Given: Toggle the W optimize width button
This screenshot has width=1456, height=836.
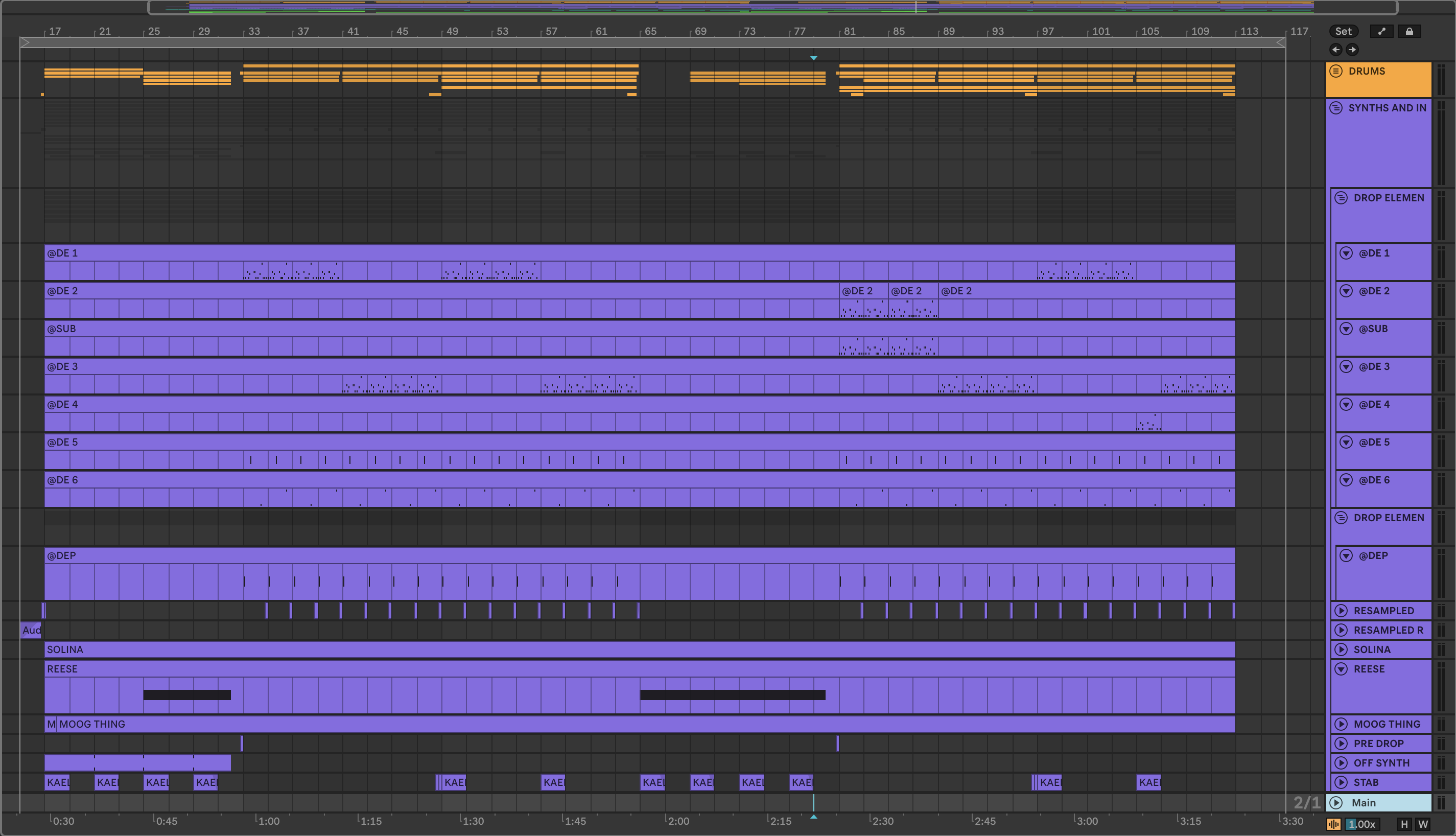Looking at the screenshot, I should tap(1423, 825).
